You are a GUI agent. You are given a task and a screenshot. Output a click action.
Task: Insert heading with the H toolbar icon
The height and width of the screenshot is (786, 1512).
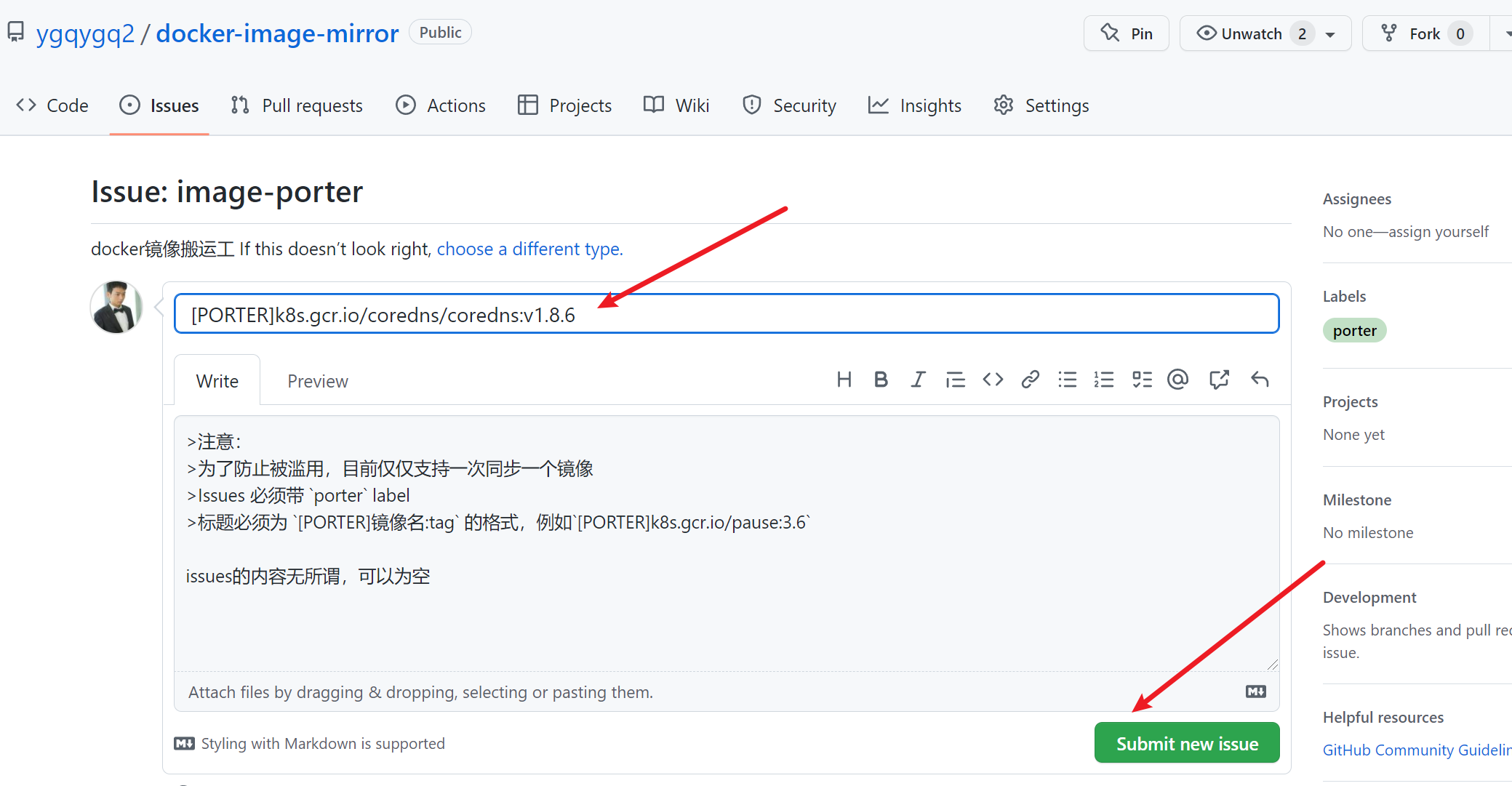[x=844, y=380]
